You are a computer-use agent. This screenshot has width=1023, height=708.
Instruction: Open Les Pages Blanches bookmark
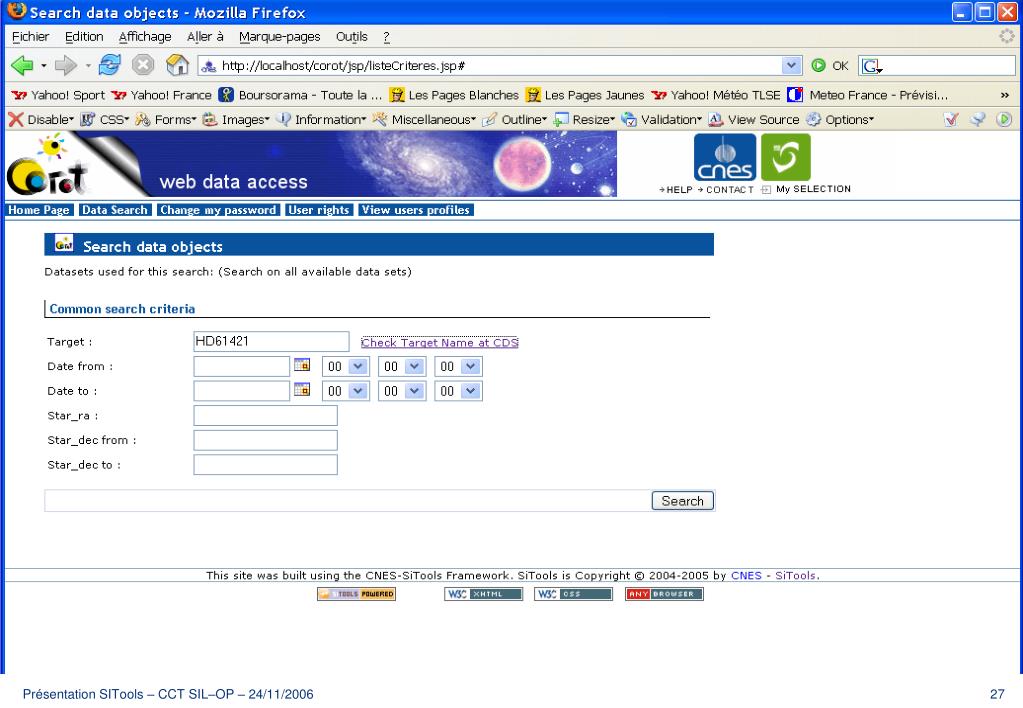(x=454, y=95)
